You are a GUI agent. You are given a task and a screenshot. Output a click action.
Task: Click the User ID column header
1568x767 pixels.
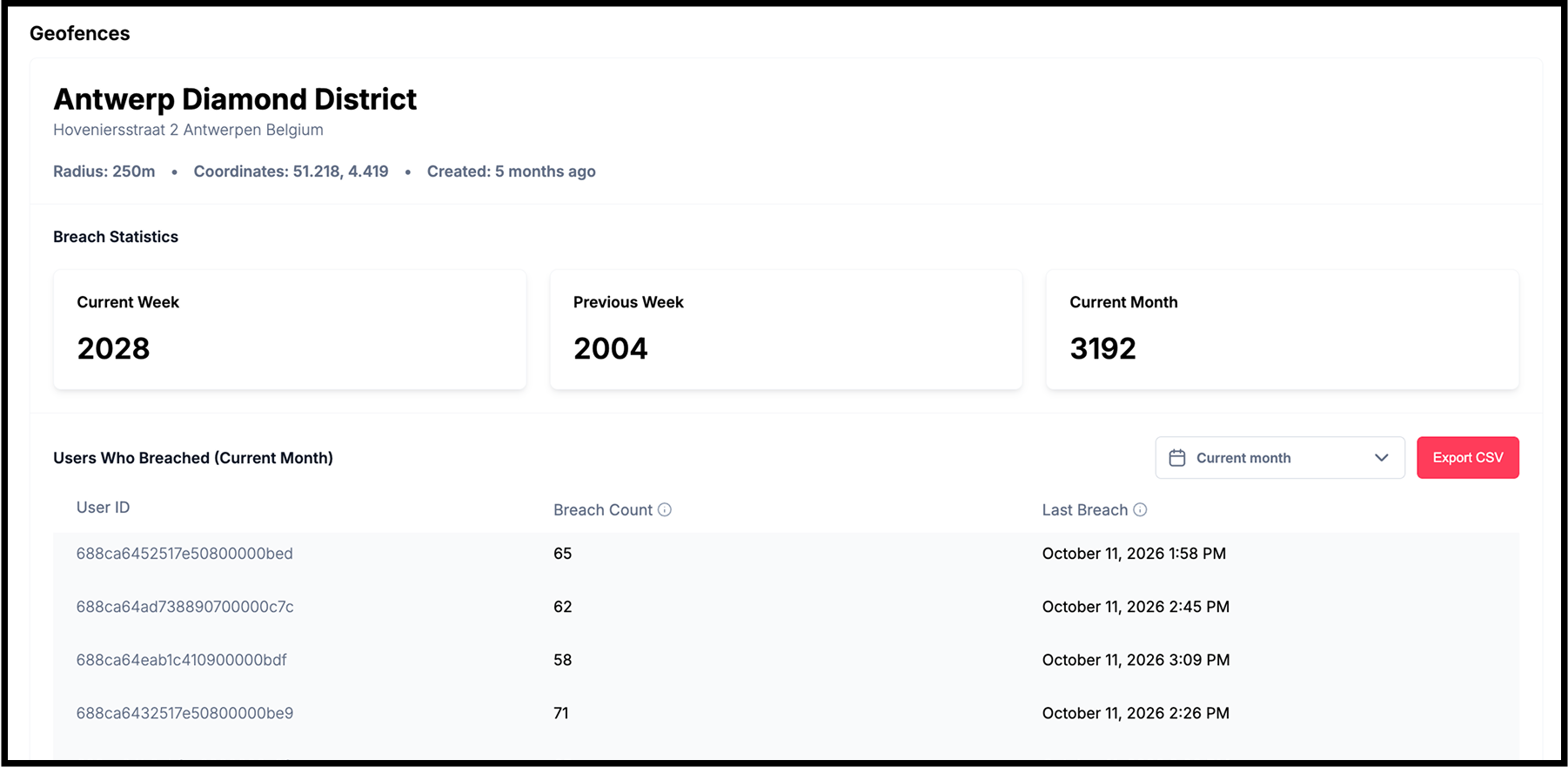click(103, 508)
